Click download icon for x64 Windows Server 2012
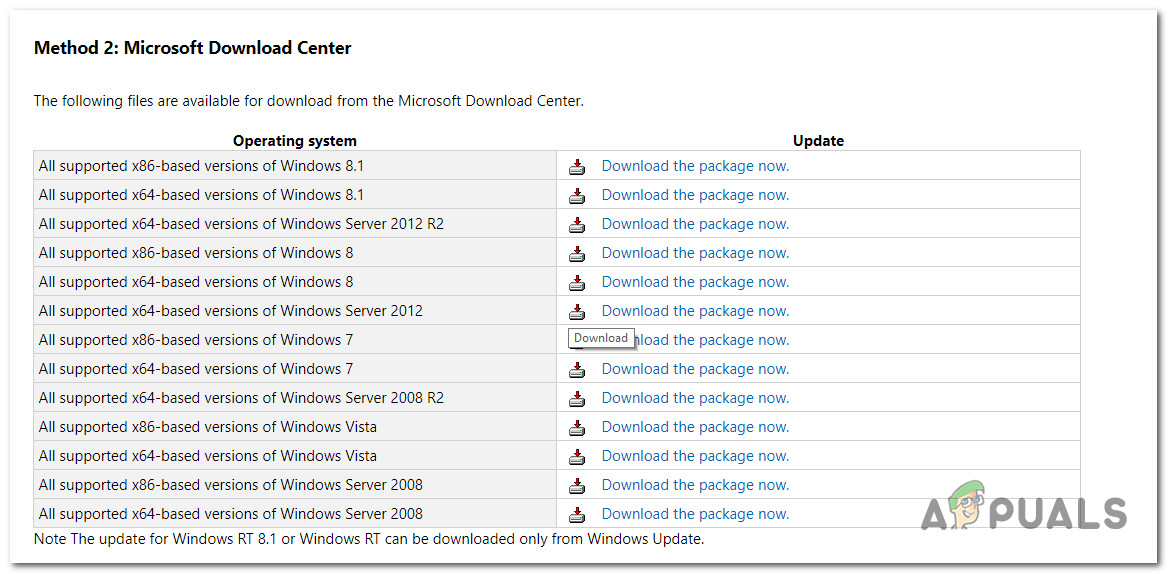1168x574 pixels. point(577,312)
